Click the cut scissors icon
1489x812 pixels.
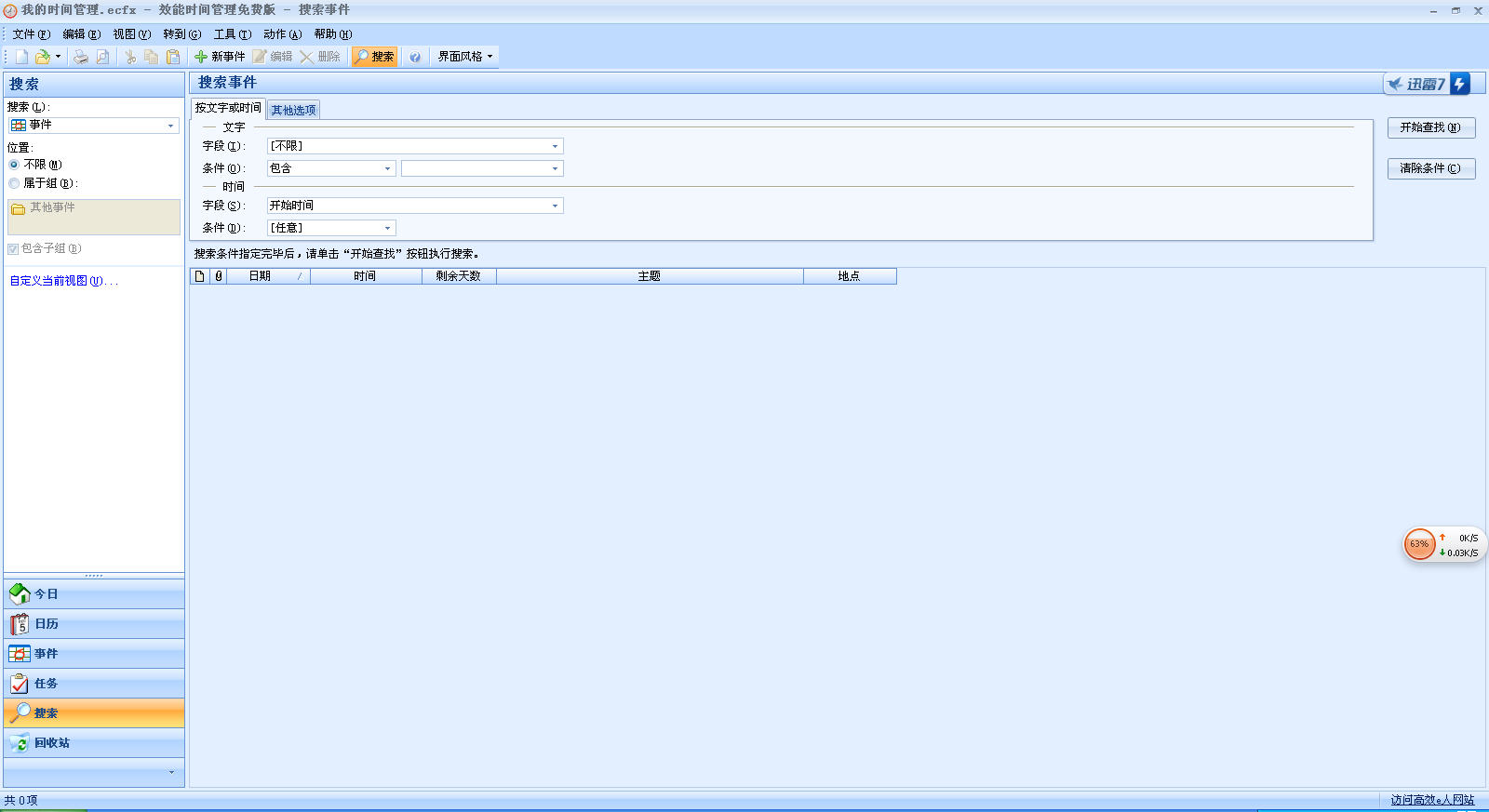(x=130, y=57)
